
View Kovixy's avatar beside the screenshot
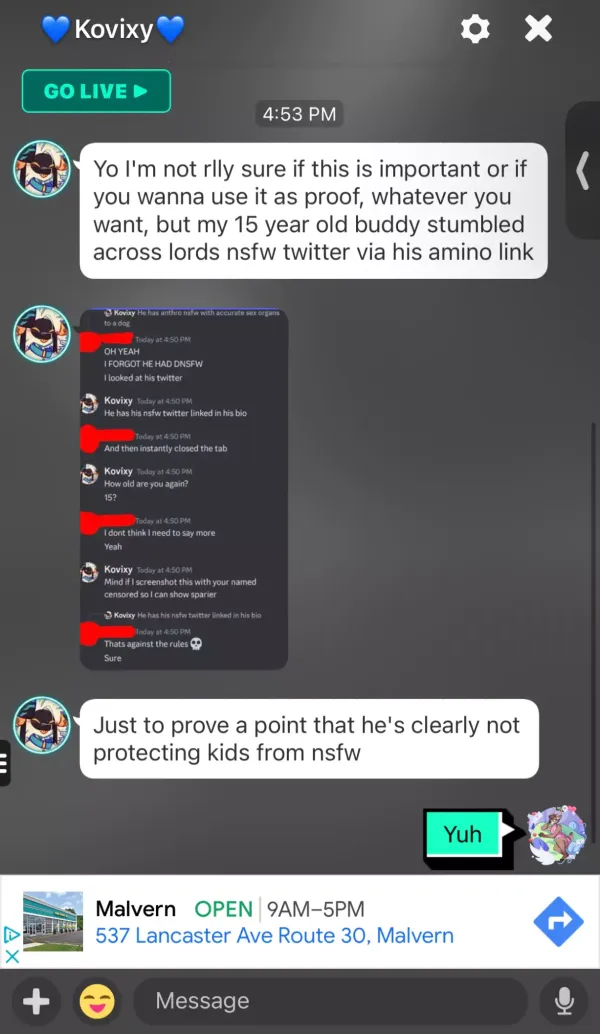tap(42, 334)
